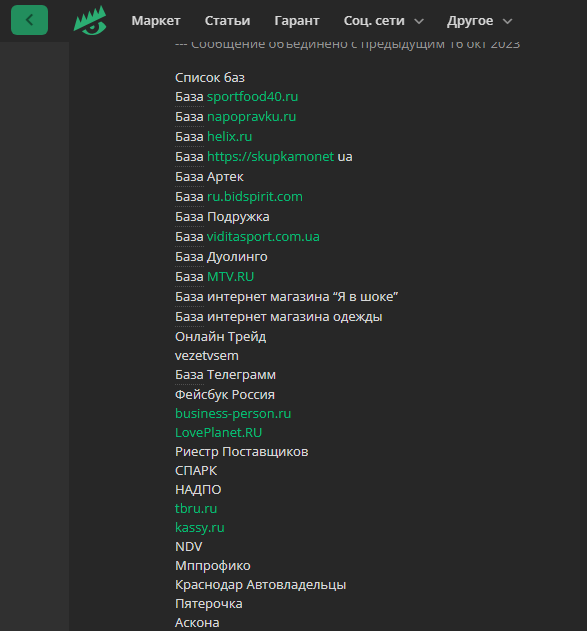Click the text 'Пятерочка'
Screen dimensions: 587x631
208,604
